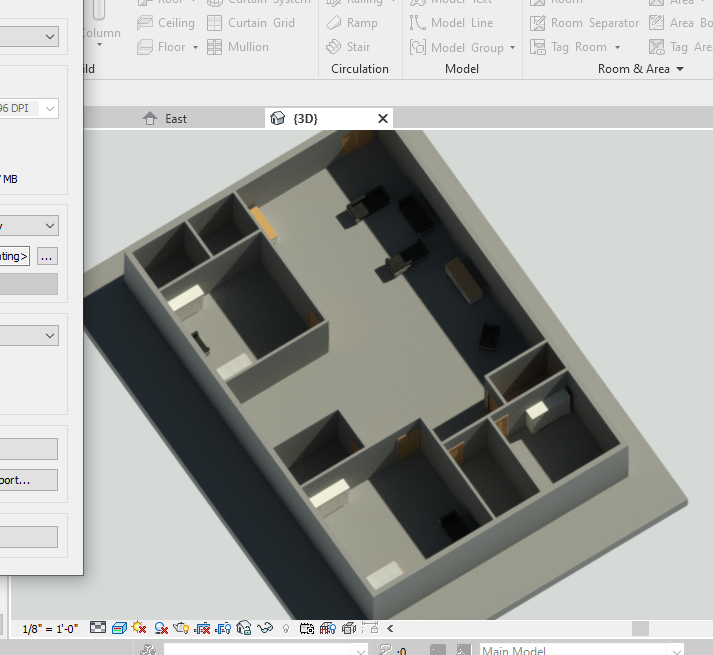Switch to the East view tab
This screenshot has height=655, width=713.
click(x=165, y=119)
